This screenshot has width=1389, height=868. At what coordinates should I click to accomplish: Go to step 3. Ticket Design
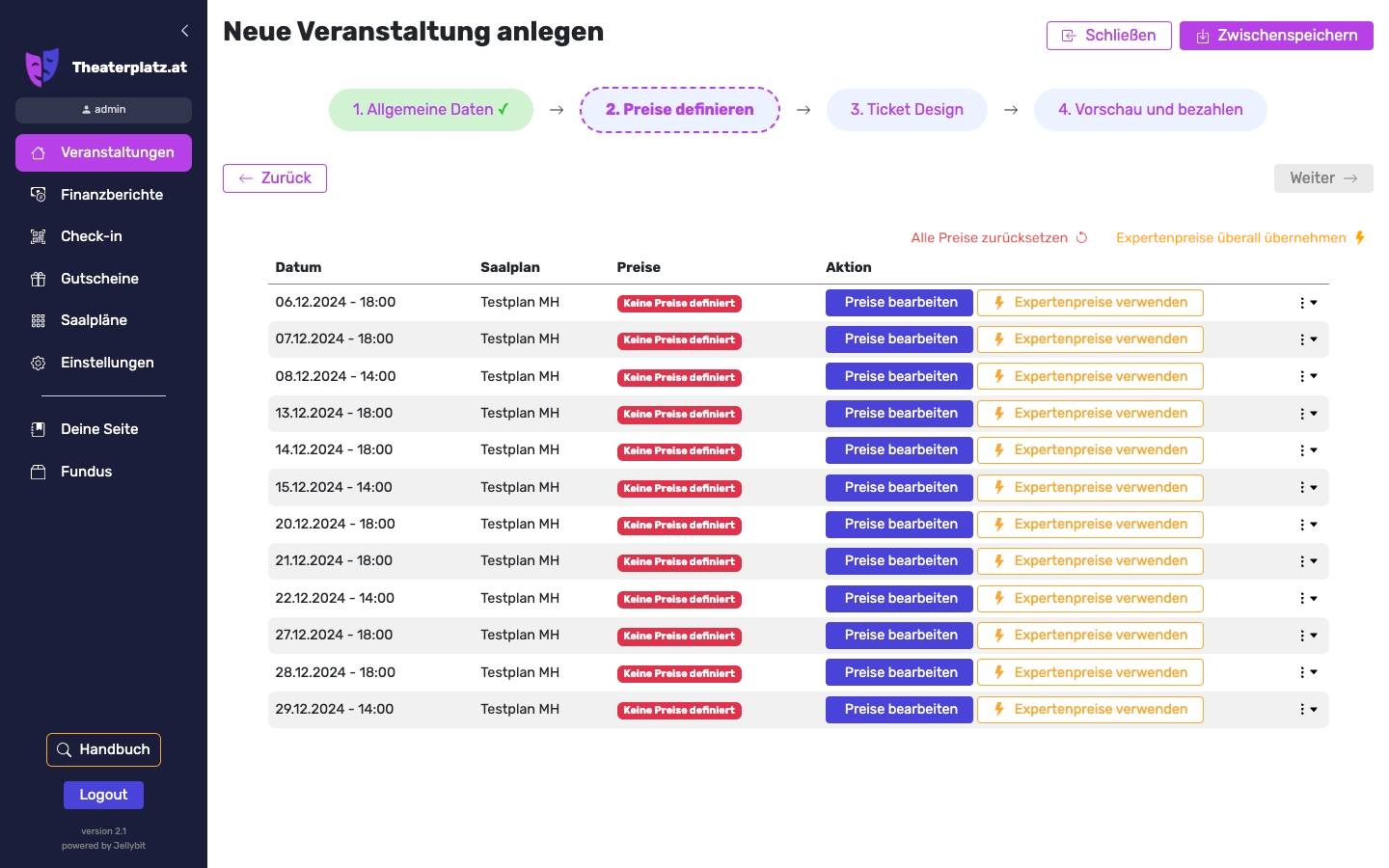pyautogui.click(x=906, y=110)
